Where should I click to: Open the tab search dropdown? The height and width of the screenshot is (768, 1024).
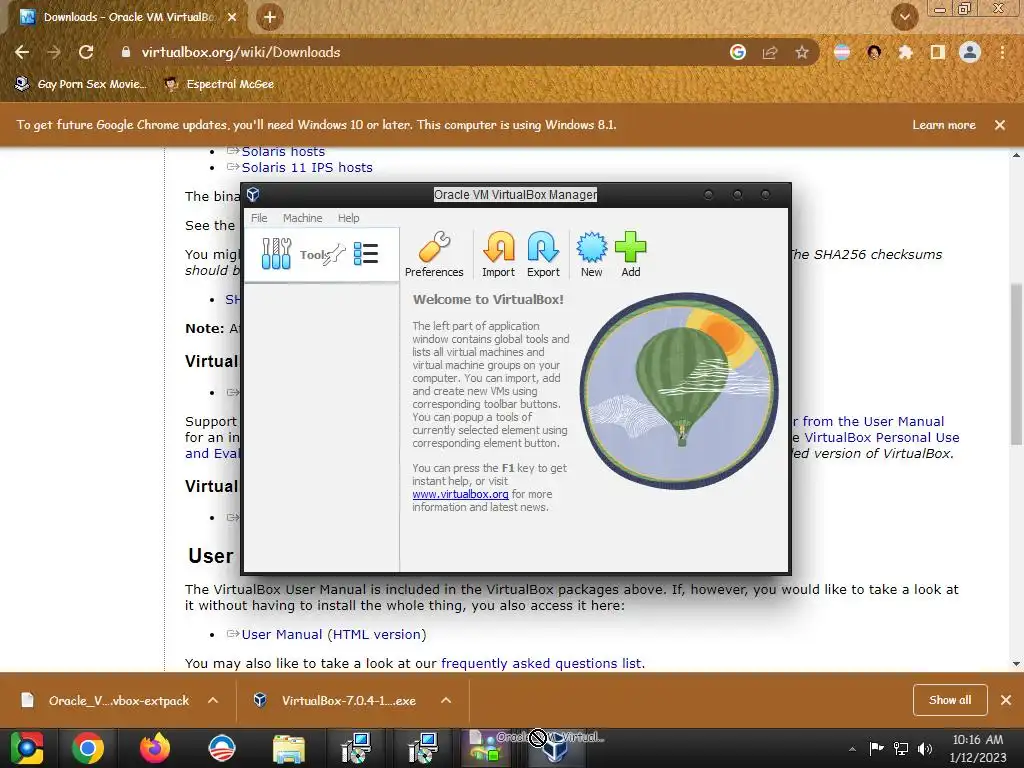pos(904,17)
